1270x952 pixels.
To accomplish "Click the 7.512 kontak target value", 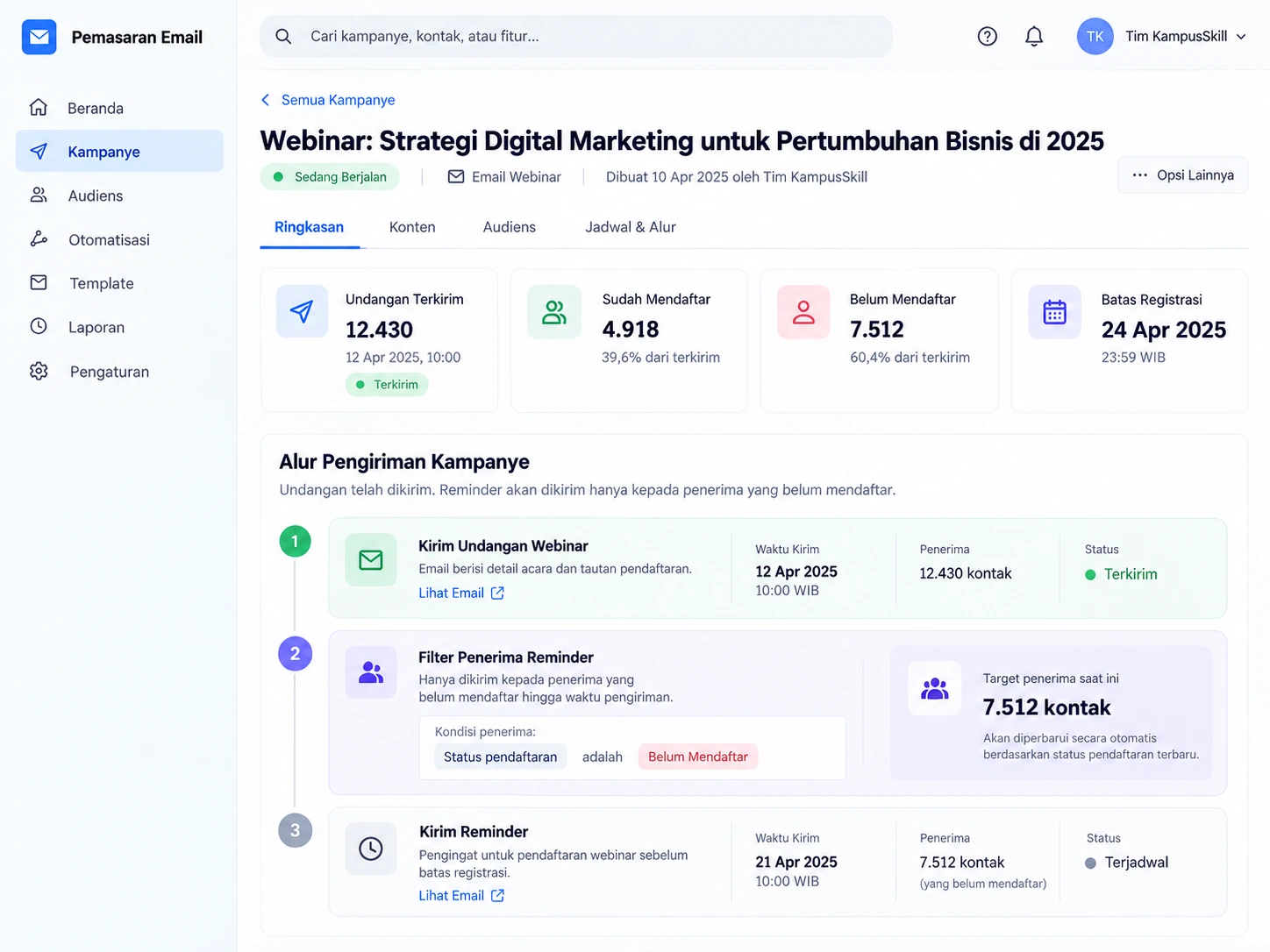I will point(1046,707).
